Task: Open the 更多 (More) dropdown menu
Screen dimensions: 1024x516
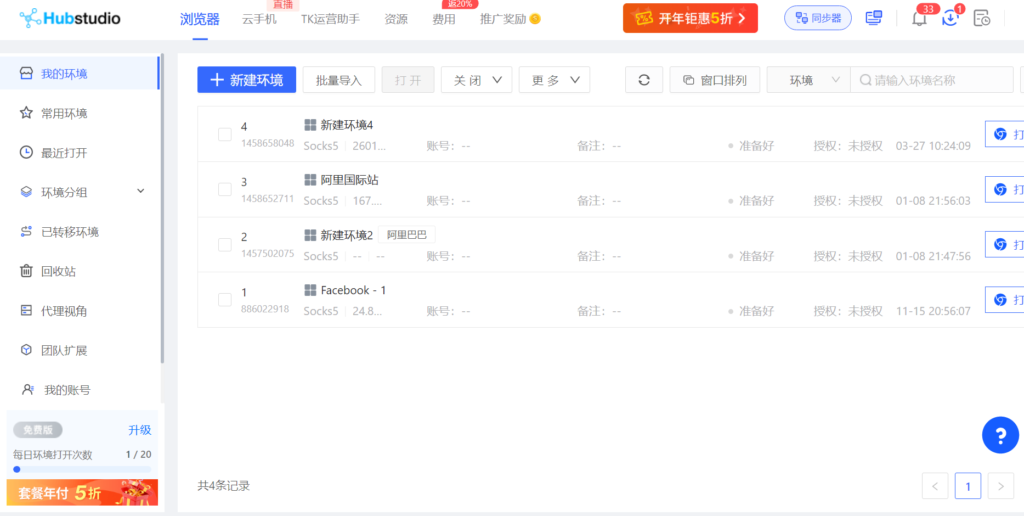Action: pos(554,80)
